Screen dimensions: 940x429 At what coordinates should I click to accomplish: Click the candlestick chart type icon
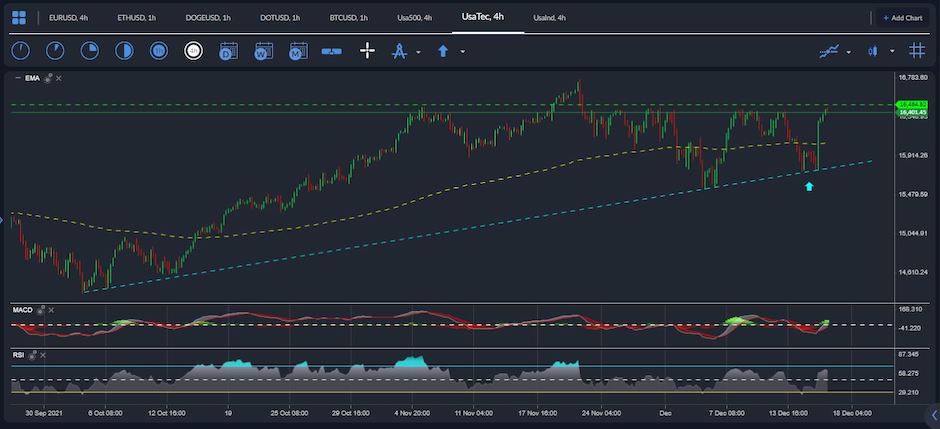click(872, 52)
